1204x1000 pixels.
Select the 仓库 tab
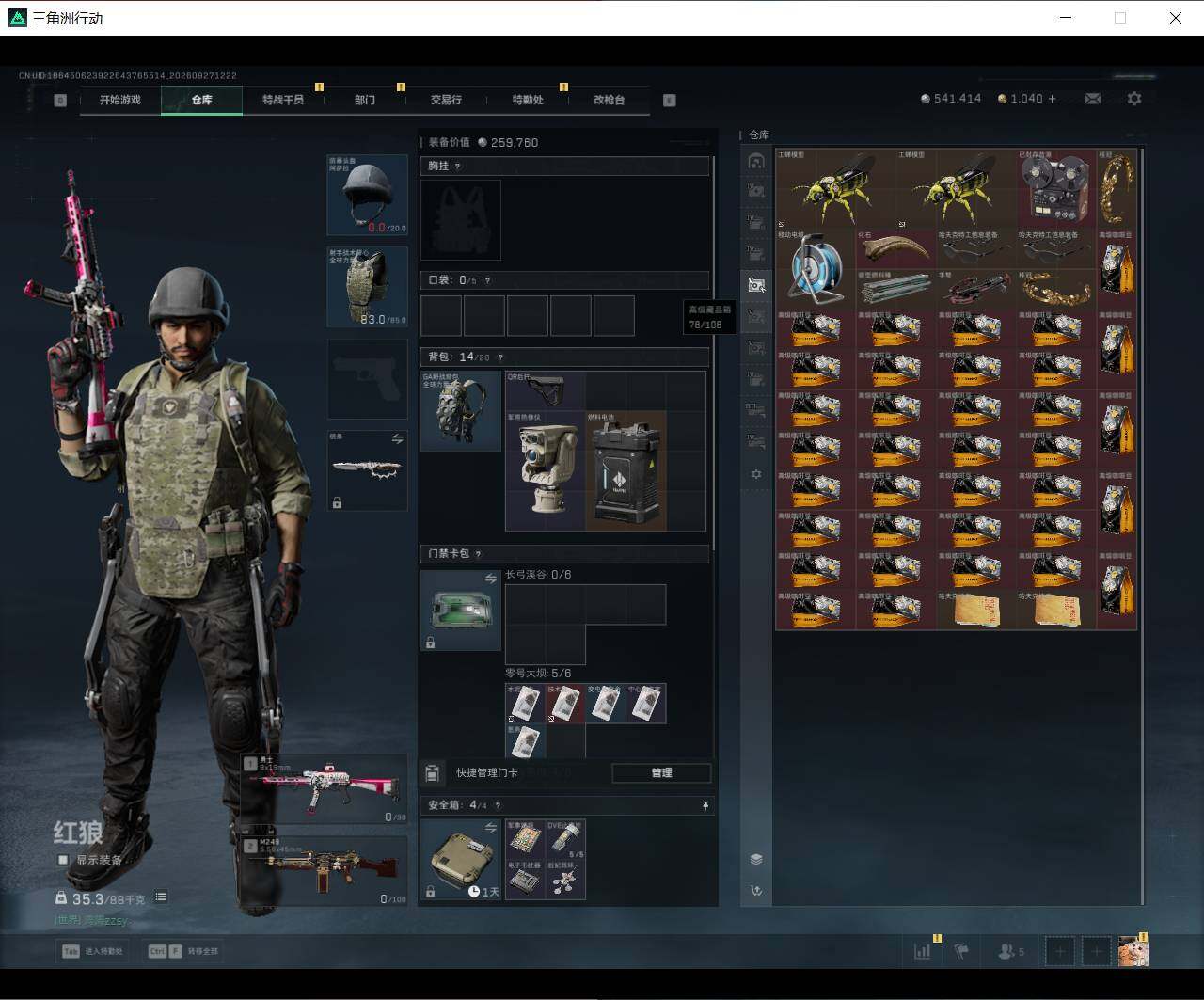[x=201, y=100]
